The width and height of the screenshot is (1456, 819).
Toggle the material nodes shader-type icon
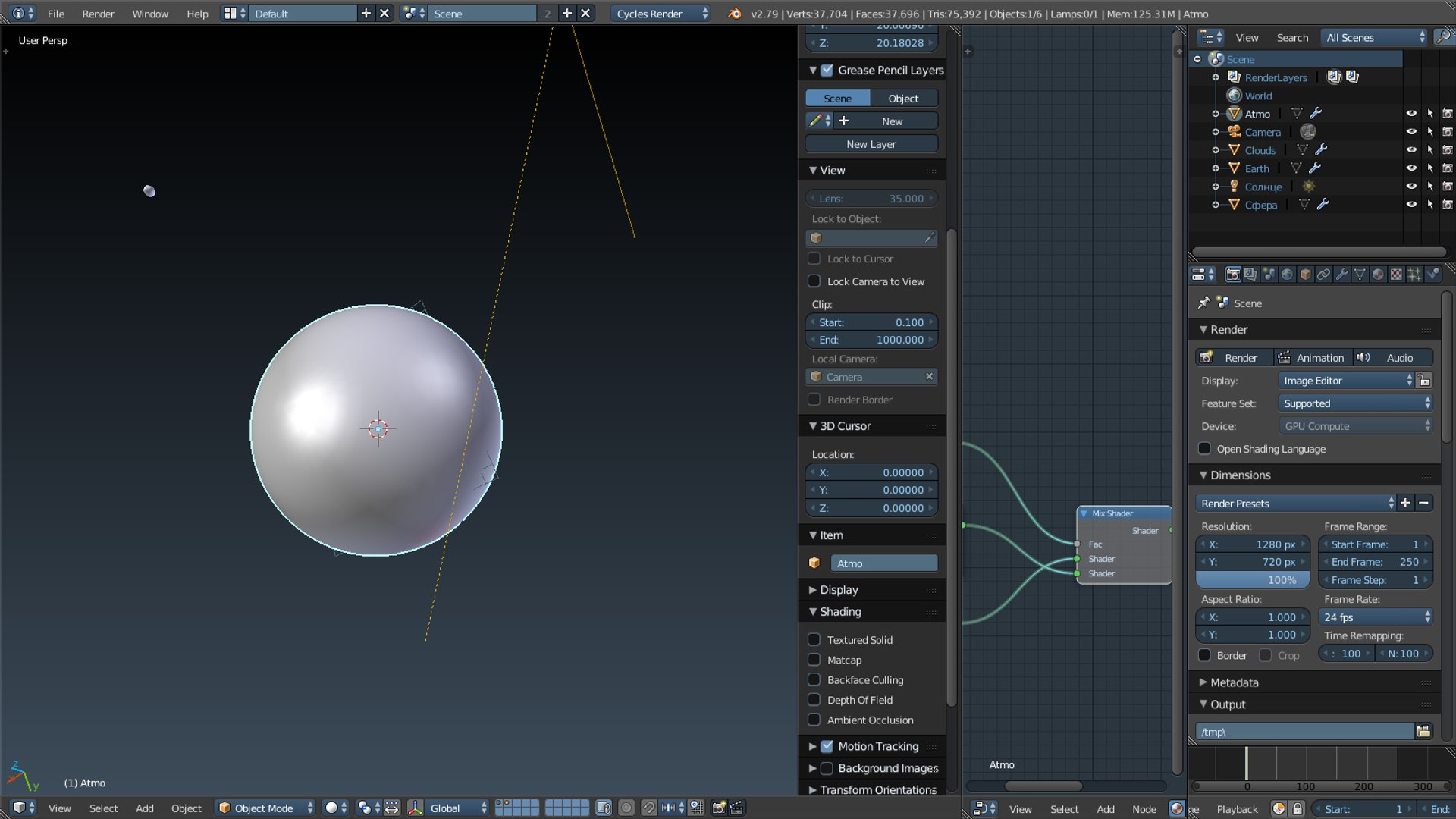(x=1177, y=809)
